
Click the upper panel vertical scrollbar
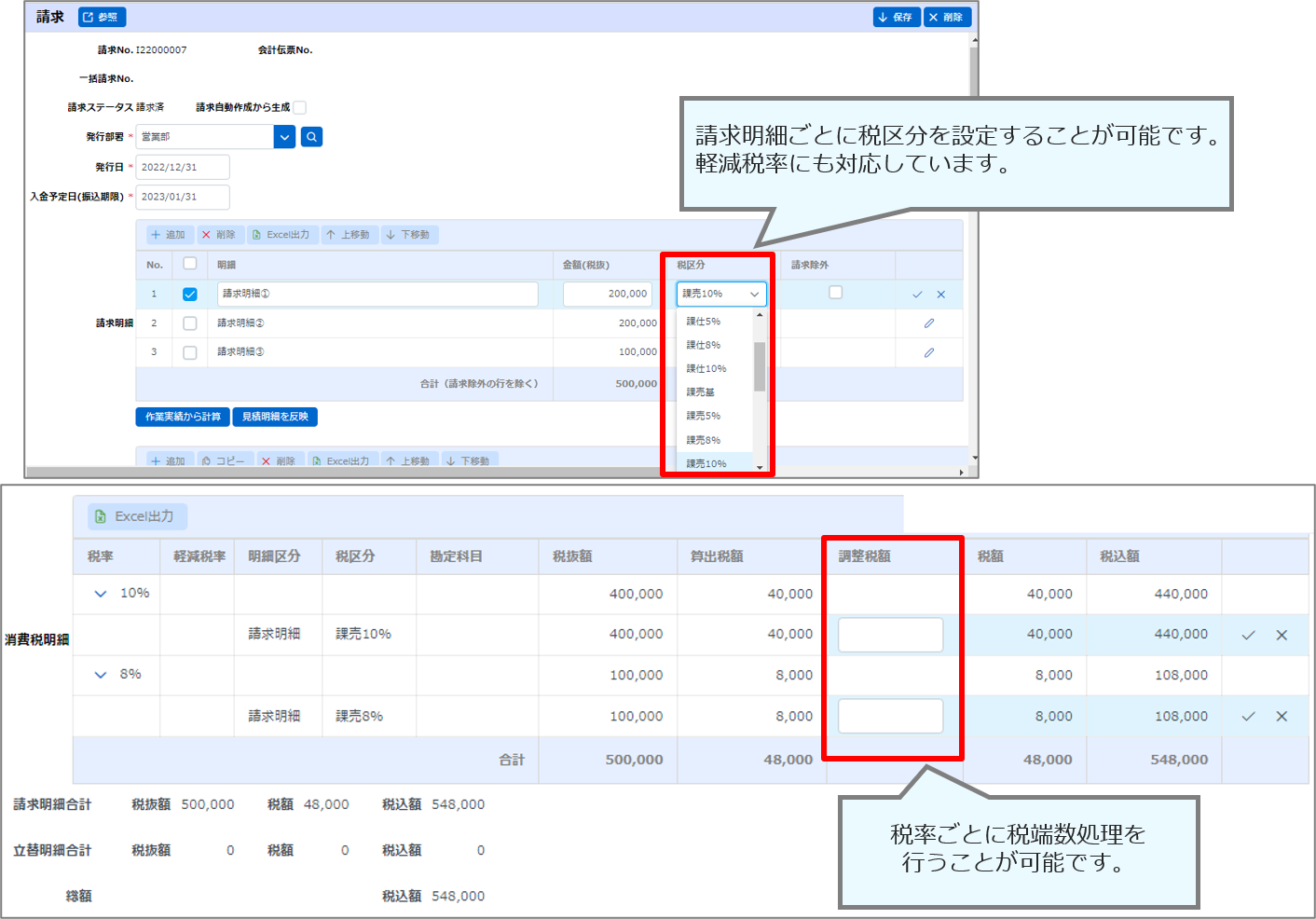tap(974, 248)
